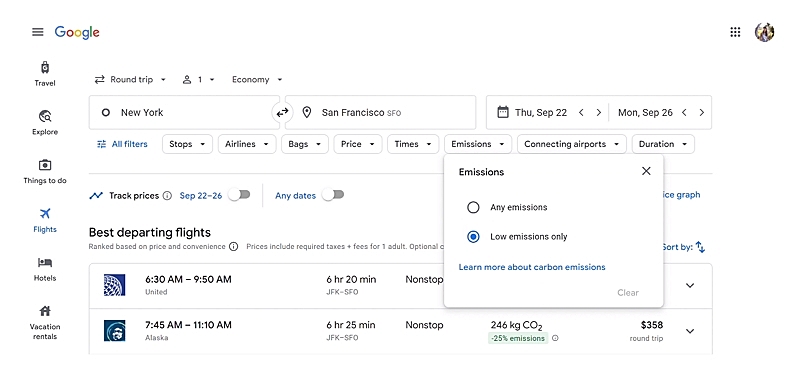Open Hotels from the sidebar

click(45, 269)
